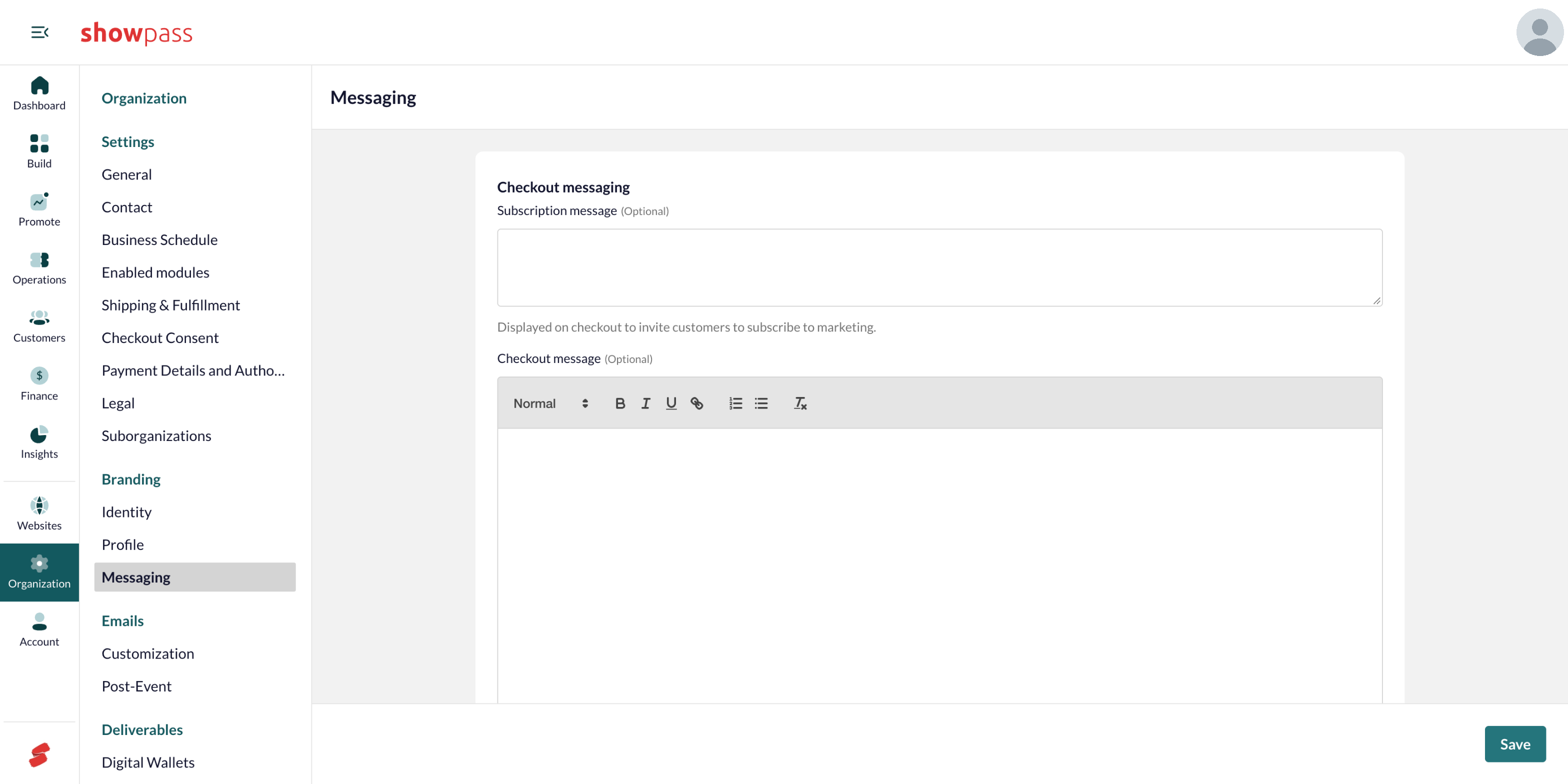This screenshot has height=784, width=1568.
Task: Open the Digital Wallets page
Action: (x=148, y=762)
